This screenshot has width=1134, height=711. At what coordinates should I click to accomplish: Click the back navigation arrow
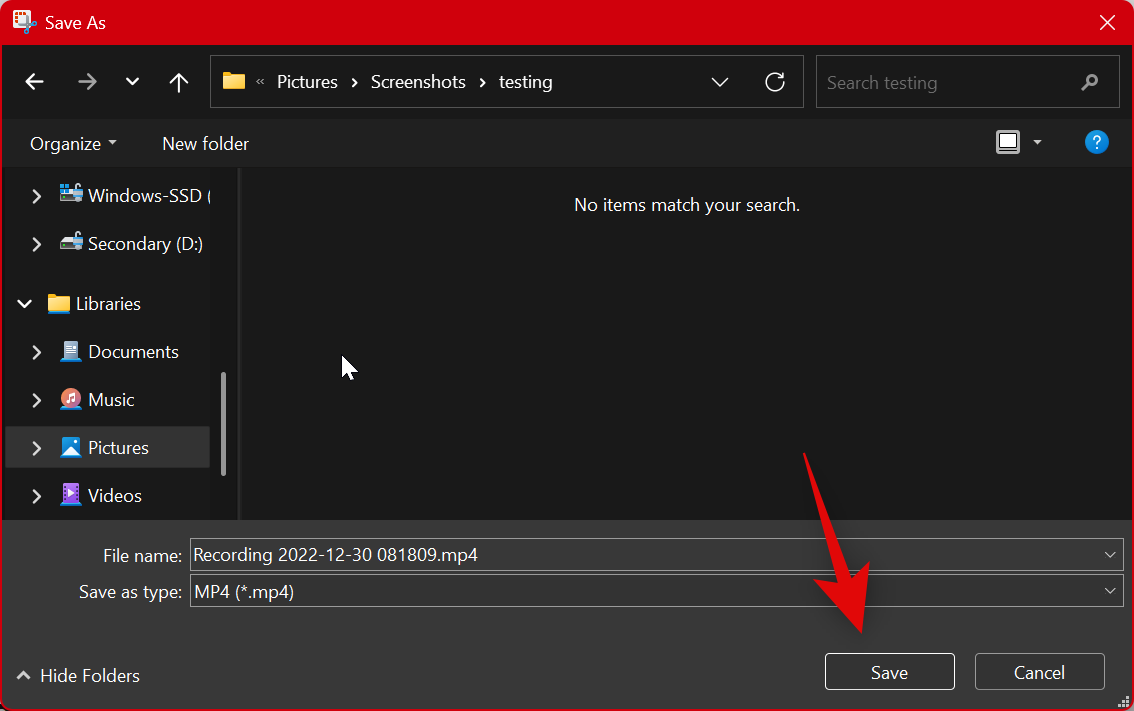34,82
